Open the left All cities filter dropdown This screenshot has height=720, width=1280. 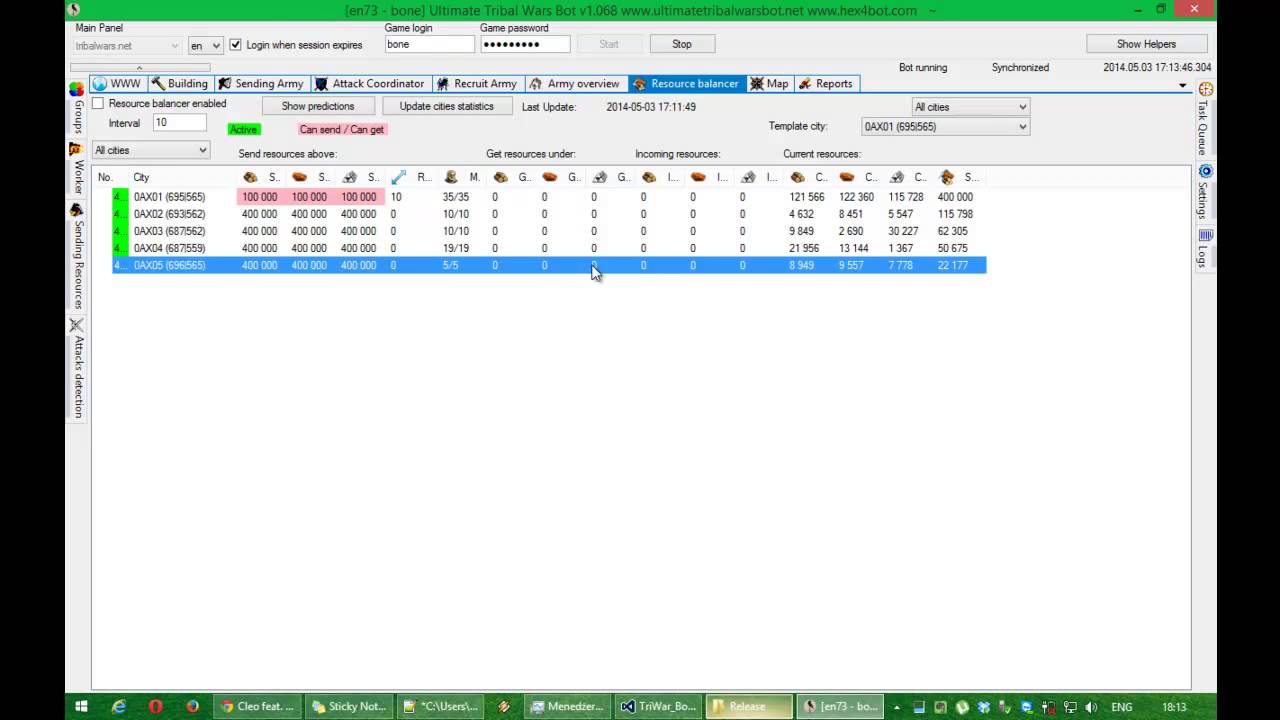(x=150, y=150)
